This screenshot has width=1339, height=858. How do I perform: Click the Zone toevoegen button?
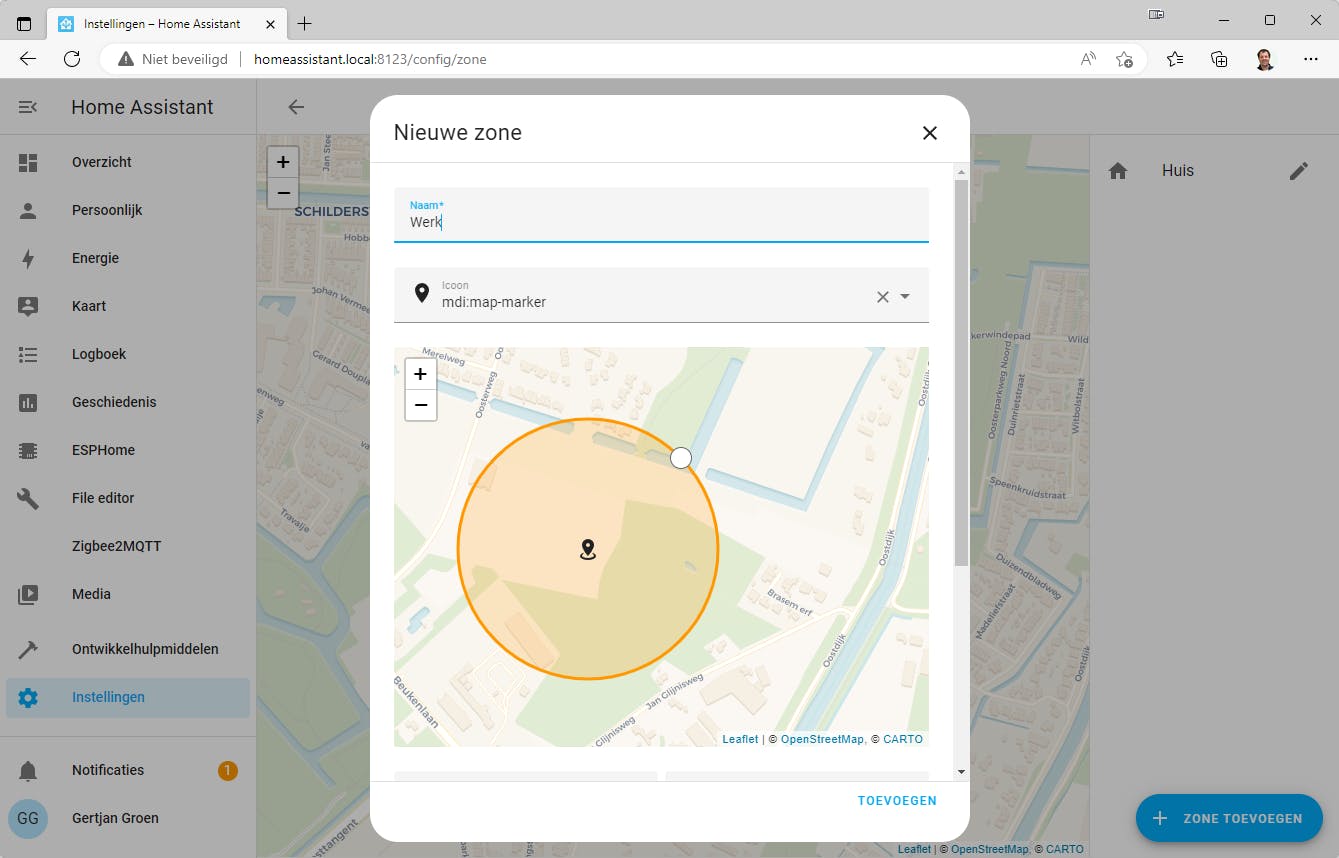pyautogui.click(x=1229, y=818)
